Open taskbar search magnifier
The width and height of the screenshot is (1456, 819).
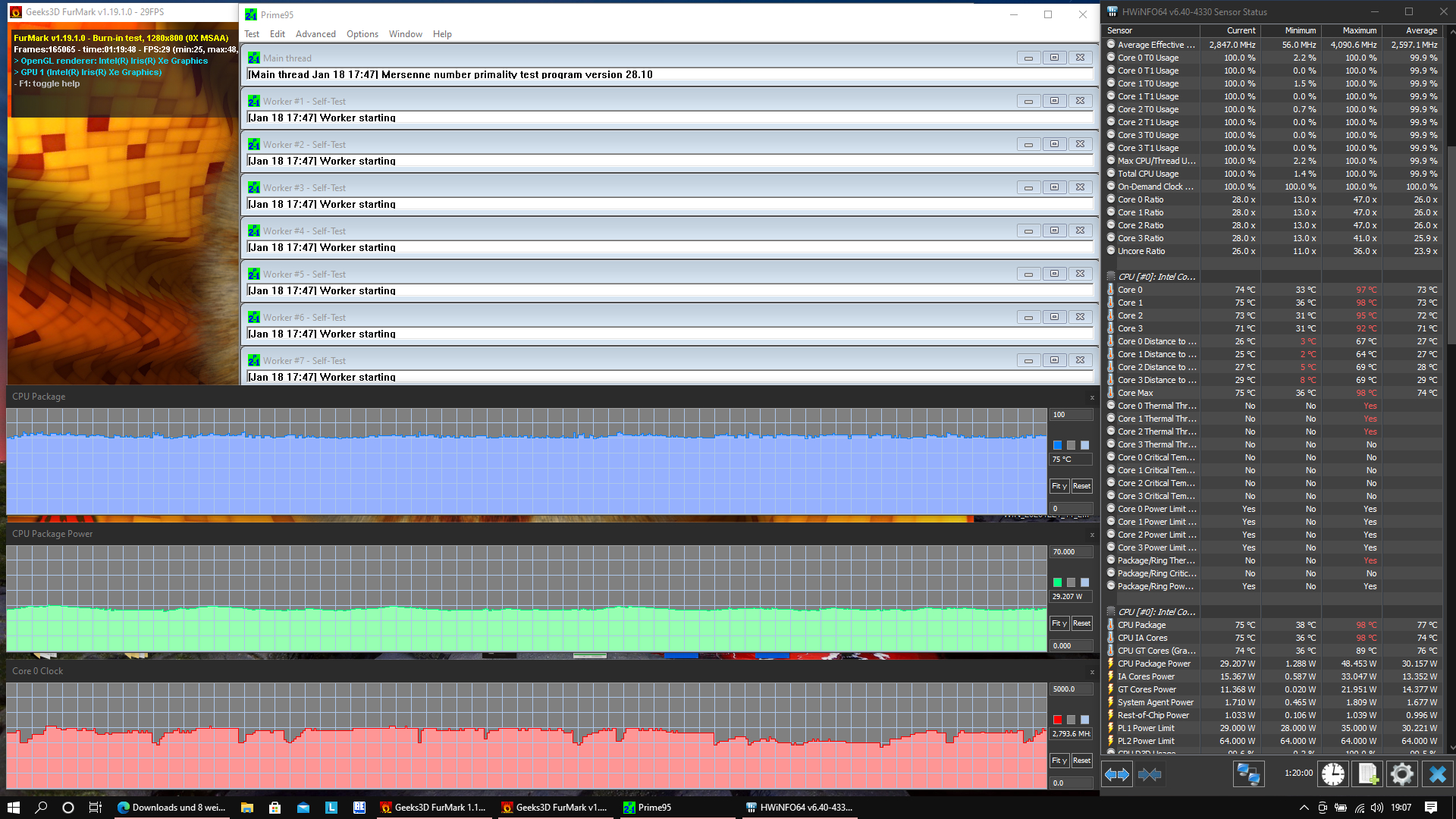(x=41, y=808)
